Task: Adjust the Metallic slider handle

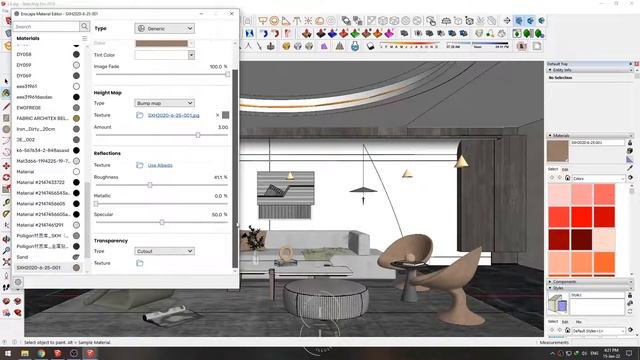Action: (x=96, y=204)
